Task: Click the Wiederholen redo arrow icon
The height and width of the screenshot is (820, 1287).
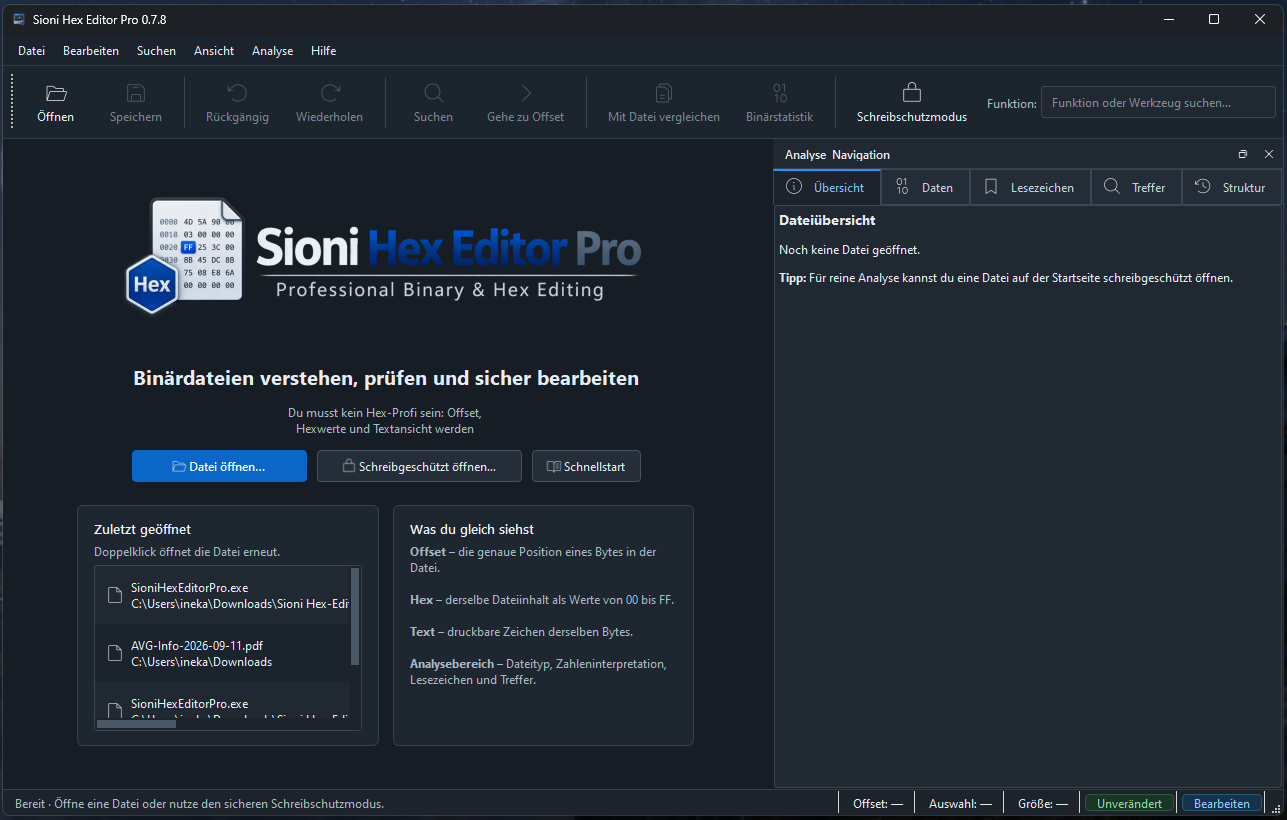Action: pos(330,93)
